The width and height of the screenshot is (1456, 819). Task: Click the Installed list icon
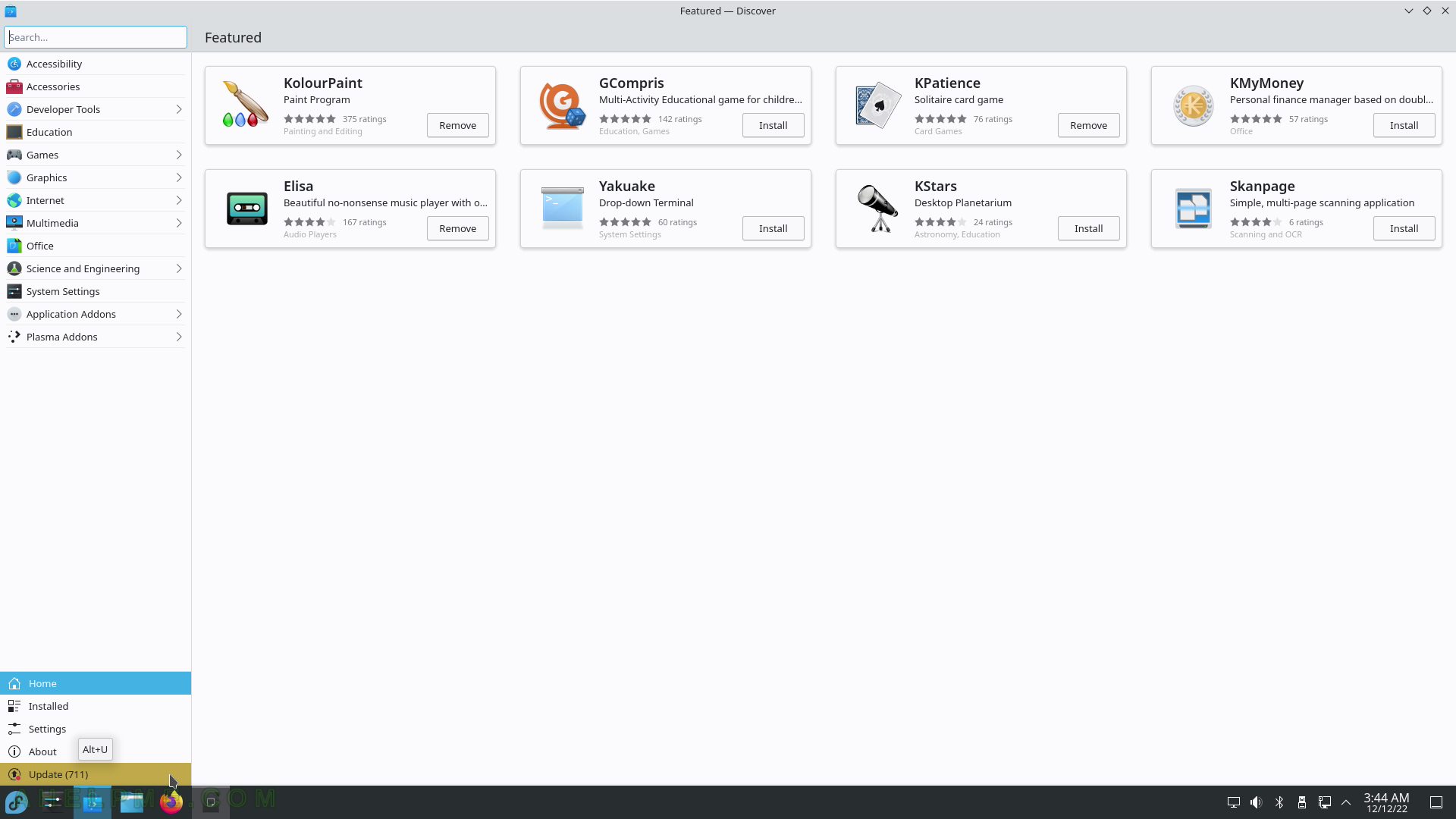(x=14, y=706)
